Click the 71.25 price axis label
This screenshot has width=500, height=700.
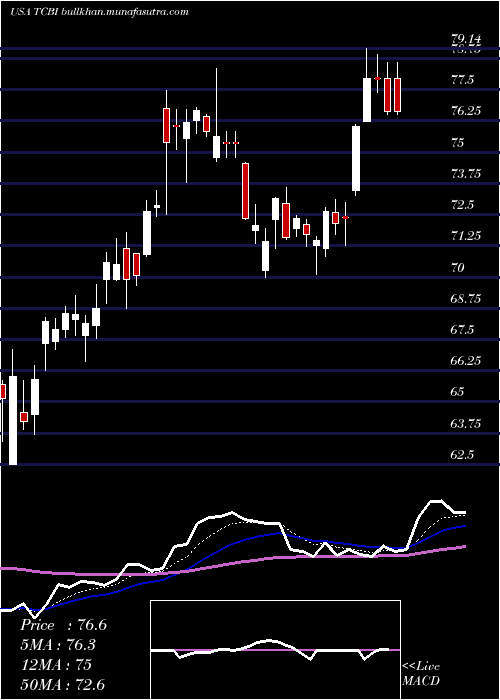pyautogui.click(x=467, y=236)
